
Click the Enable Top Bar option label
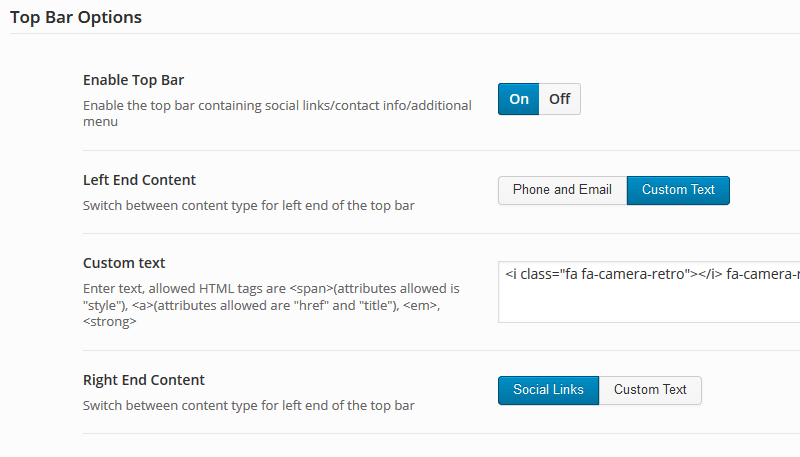[x=133, y=80]
